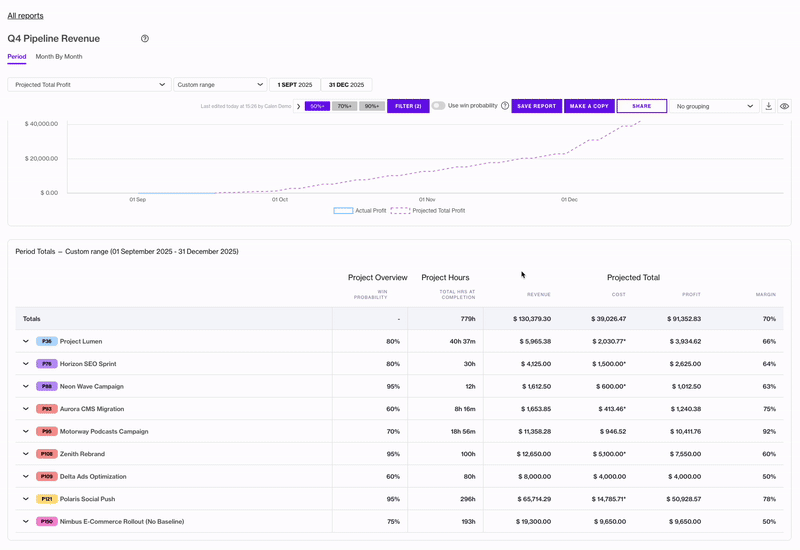The width and height of the screenshot is (800, 550).
Task: Sort by Margin column header
Action: [766, 295]
